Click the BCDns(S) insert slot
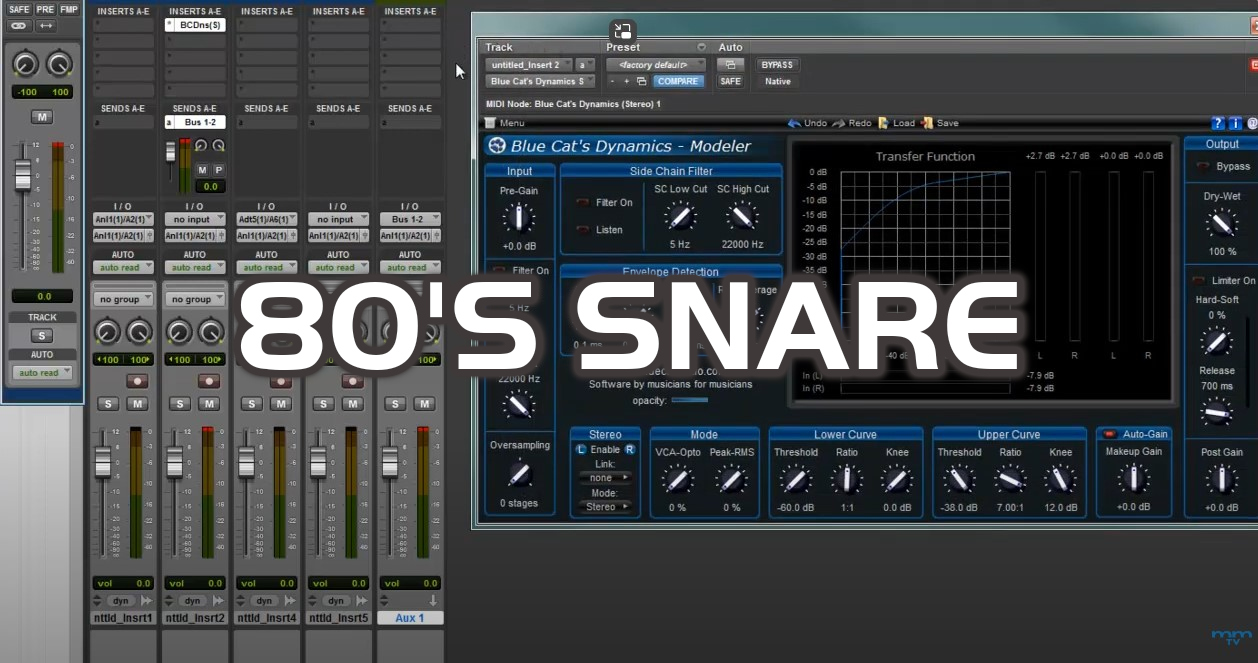This screenshot has height=663, width=1258. point(194,25)
